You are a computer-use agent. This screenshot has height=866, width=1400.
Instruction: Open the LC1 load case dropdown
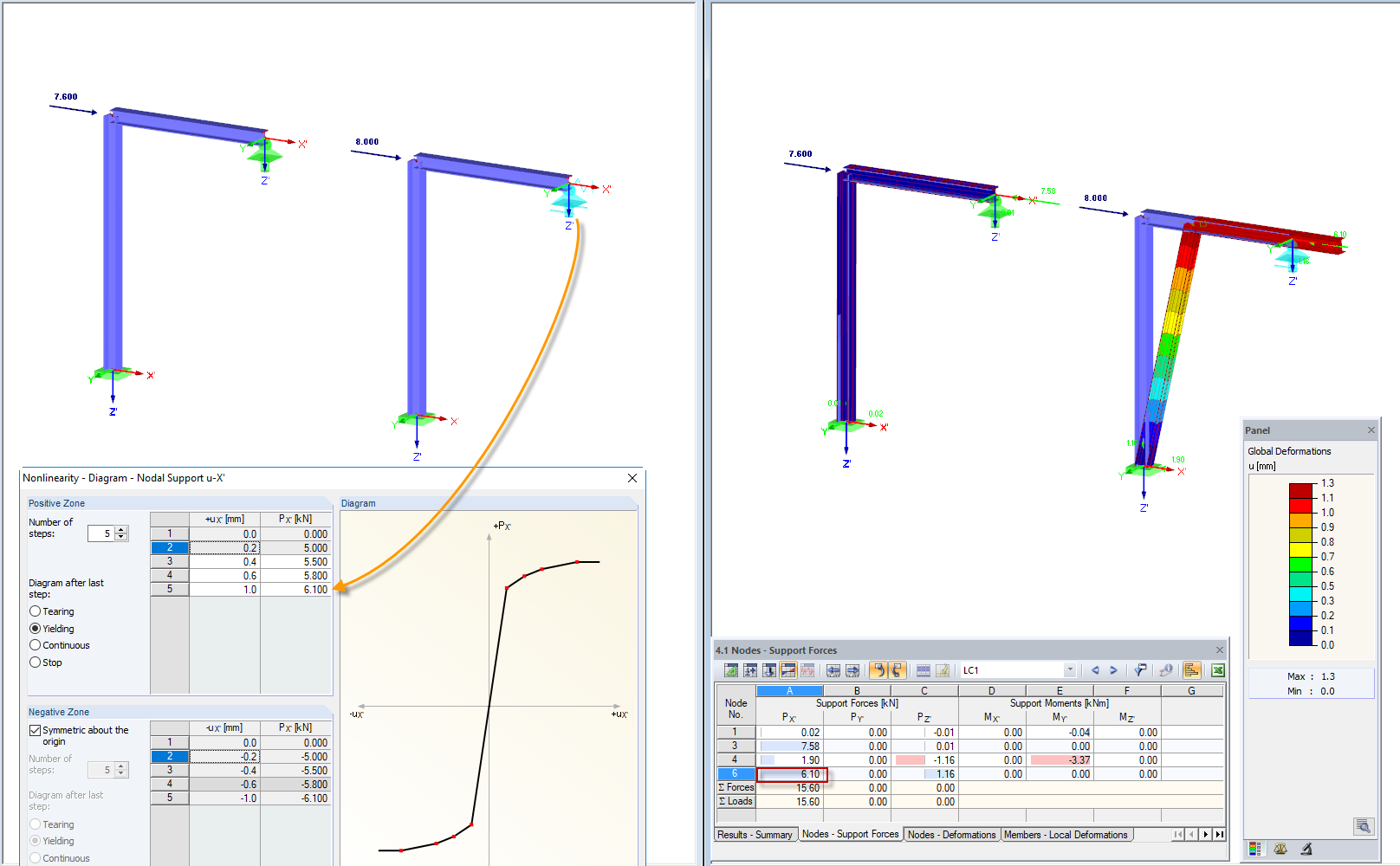1071,669
